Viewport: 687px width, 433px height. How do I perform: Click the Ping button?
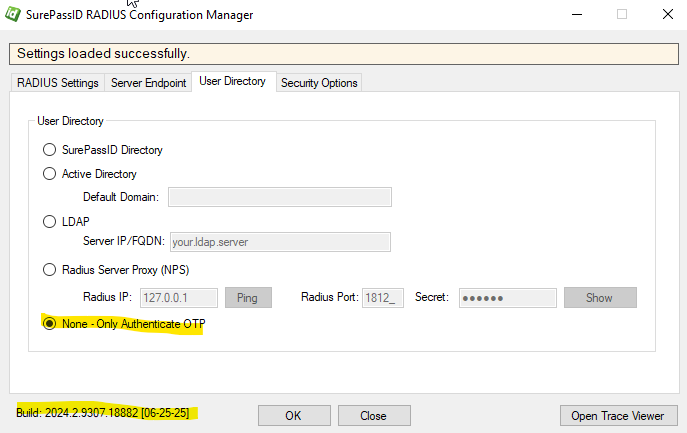248,298
